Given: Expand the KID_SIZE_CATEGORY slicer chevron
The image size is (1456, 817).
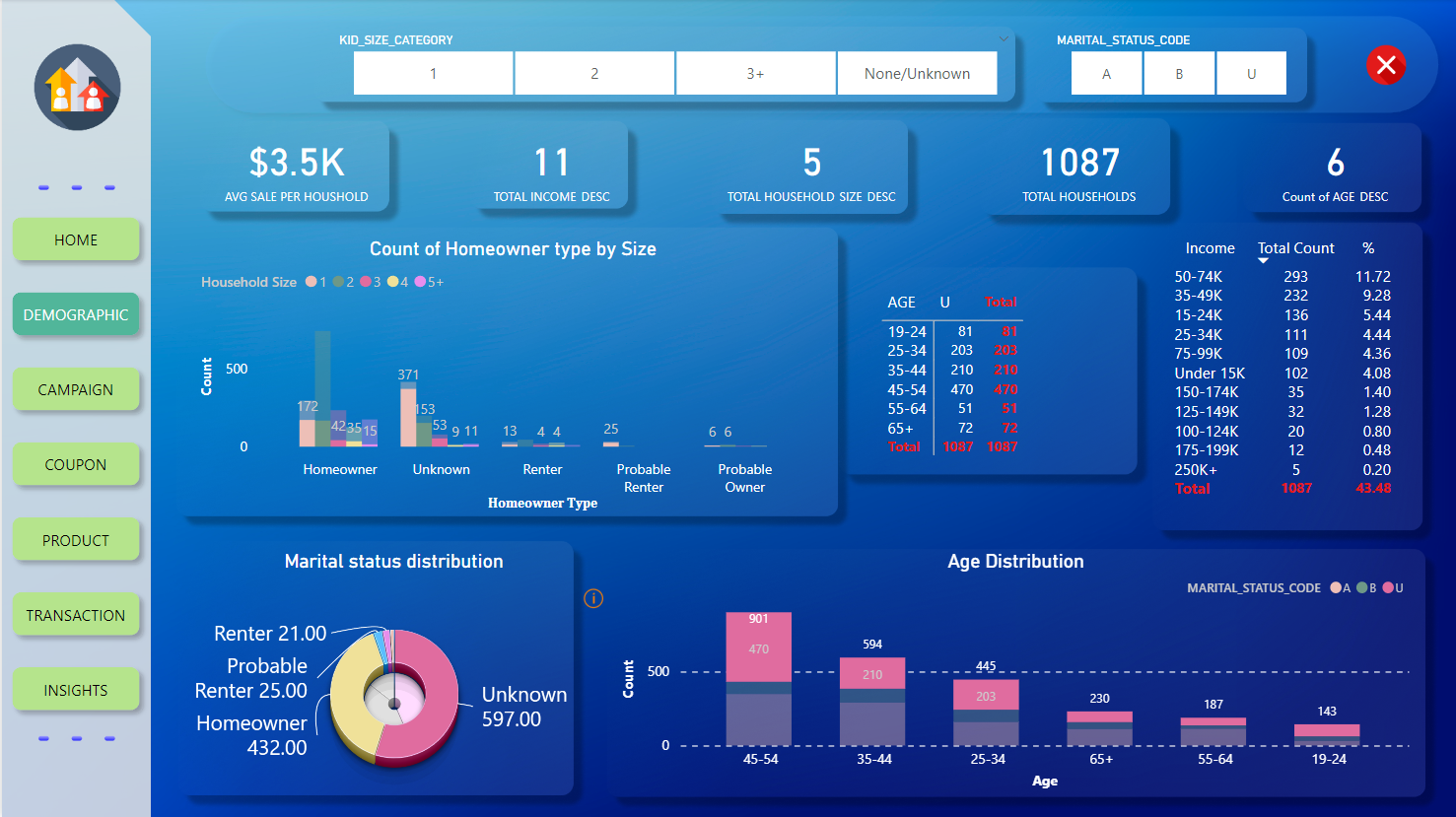Looking at the screenshot, I should [x=1004, y=39].
